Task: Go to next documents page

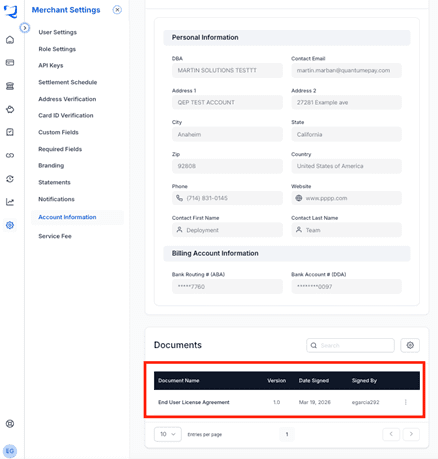Action: click(411, 434)
